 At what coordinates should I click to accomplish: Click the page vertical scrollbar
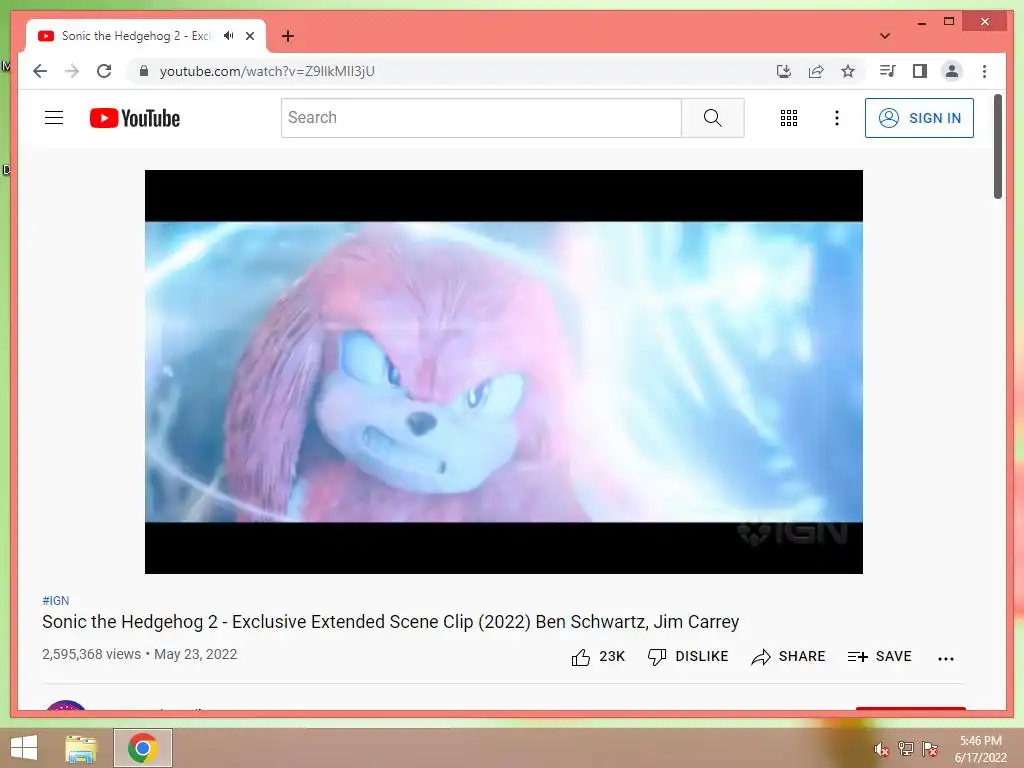(997, 146)
